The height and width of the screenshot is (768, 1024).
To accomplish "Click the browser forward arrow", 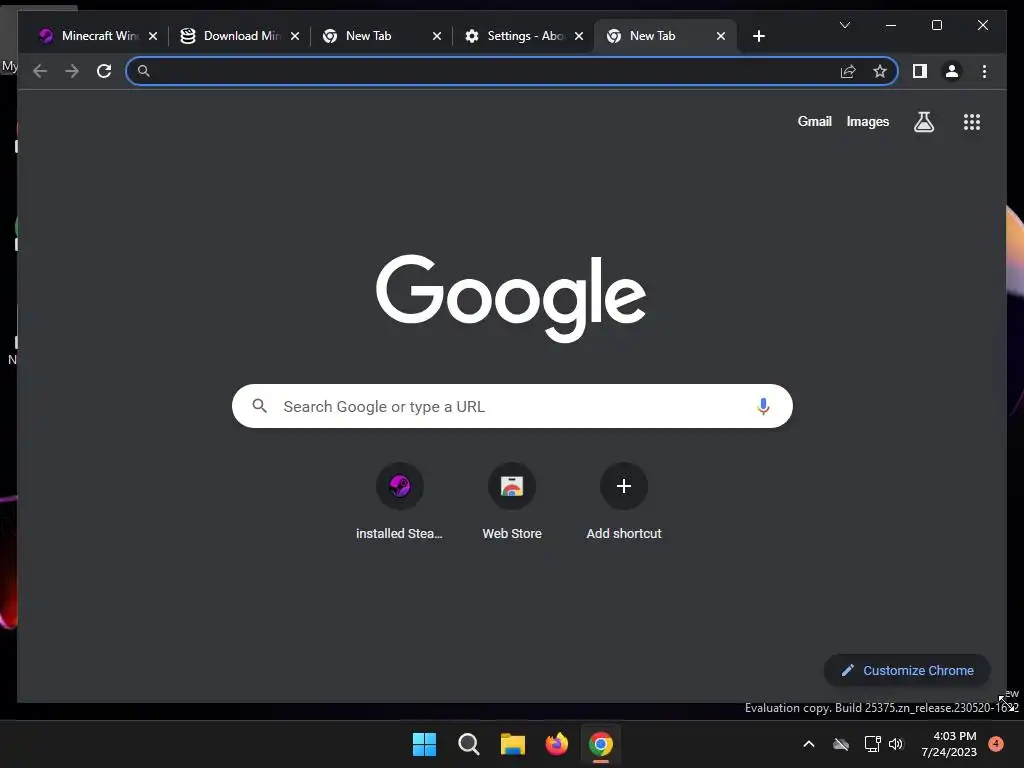I will 72,71.
